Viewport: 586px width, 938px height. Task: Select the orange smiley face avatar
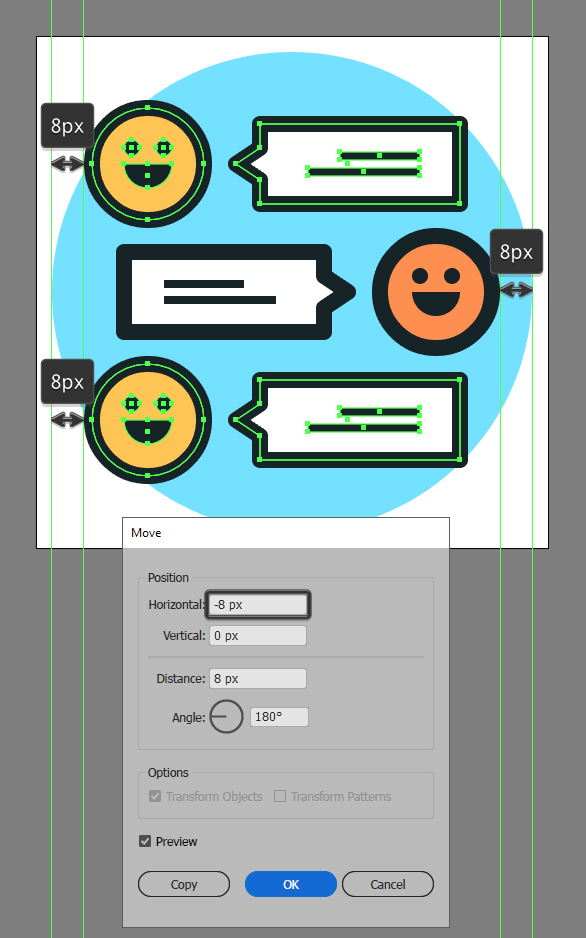(436, 292)
